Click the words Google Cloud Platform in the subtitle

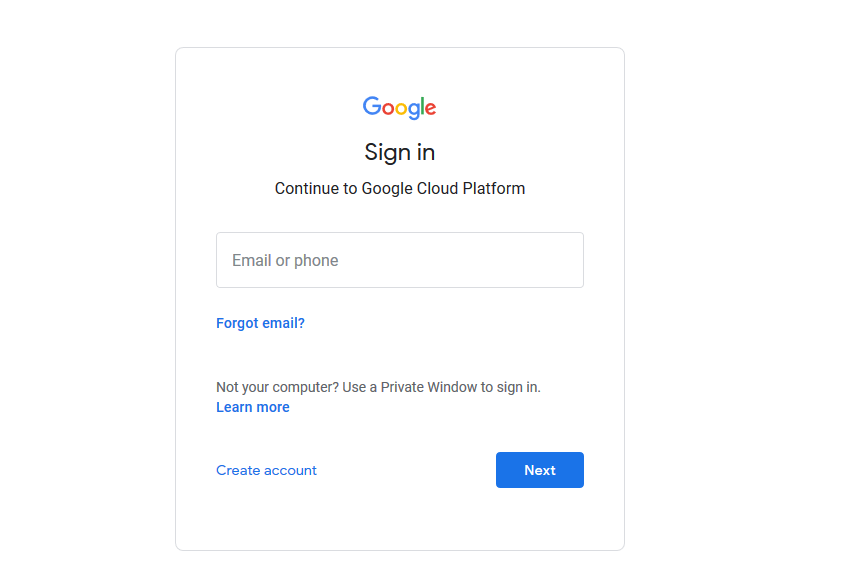[443, 189]
